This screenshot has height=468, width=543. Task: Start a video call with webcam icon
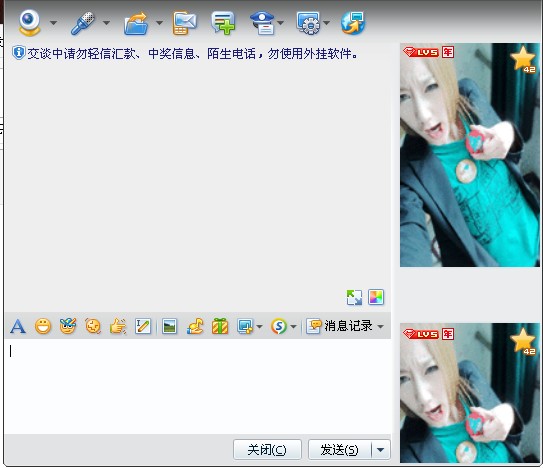click(29, 22)
